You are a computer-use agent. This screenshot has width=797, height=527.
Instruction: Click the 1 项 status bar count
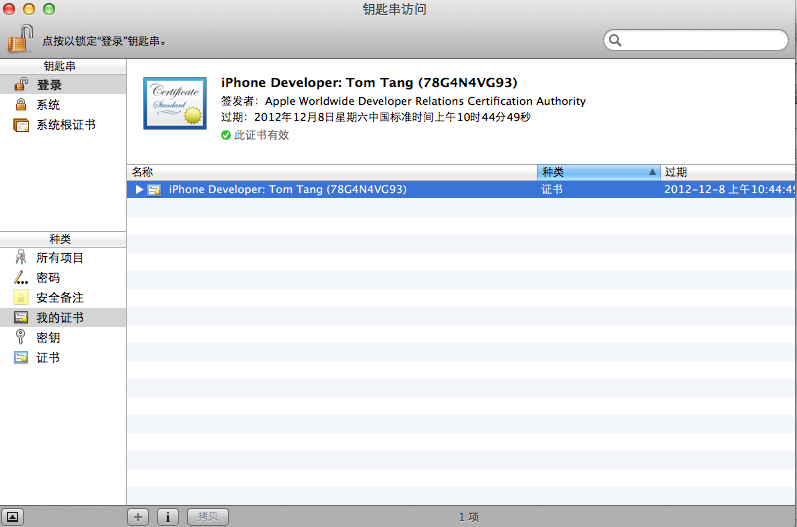tap(469, 517)
